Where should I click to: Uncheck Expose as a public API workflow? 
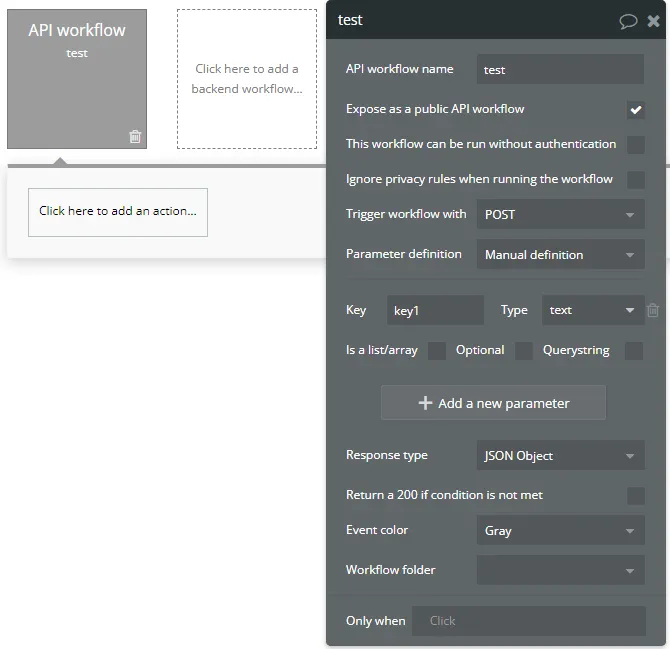point(635,110)
